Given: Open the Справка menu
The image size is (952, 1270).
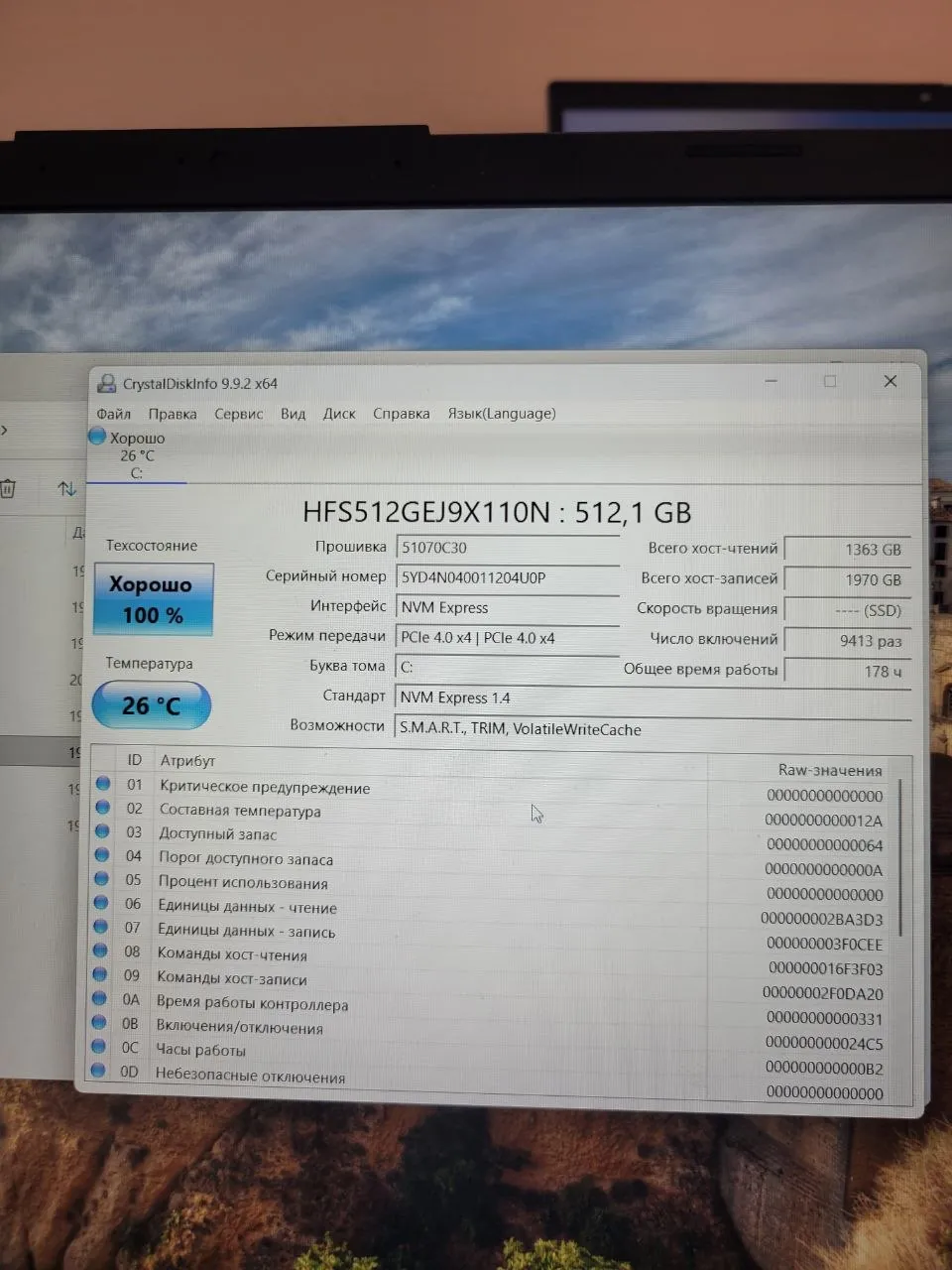Looking at the screenshot, I should pos(402,414).
